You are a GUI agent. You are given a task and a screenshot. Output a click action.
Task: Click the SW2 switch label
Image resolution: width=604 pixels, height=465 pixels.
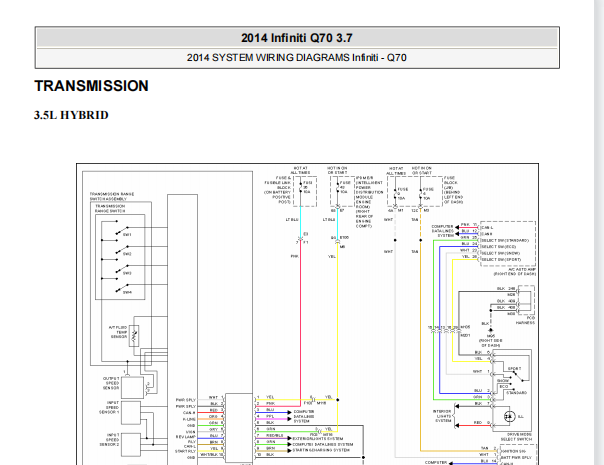(127, 254)
